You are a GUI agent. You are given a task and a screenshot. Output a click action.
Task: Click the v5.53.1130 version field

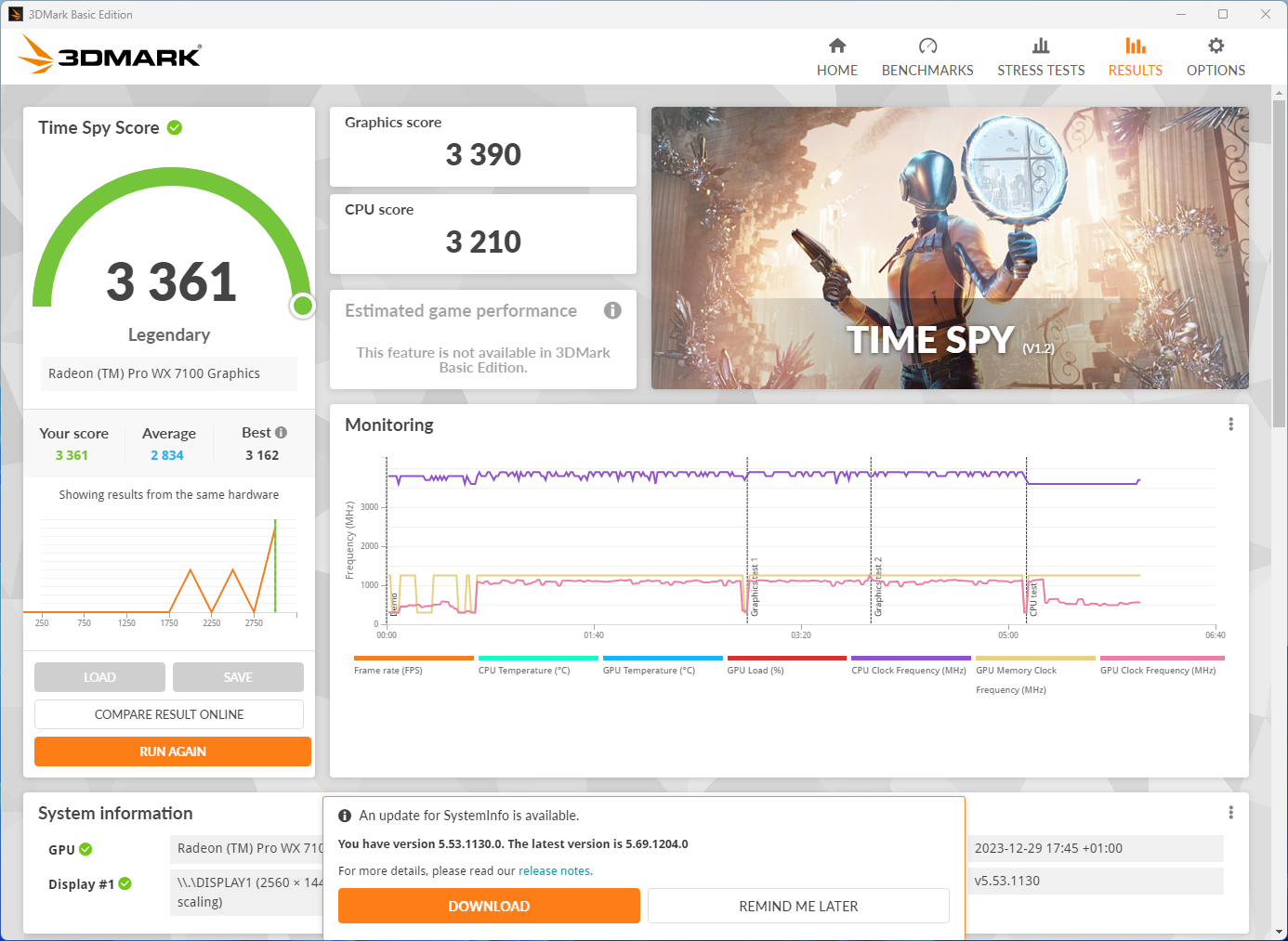point(1097,881)
